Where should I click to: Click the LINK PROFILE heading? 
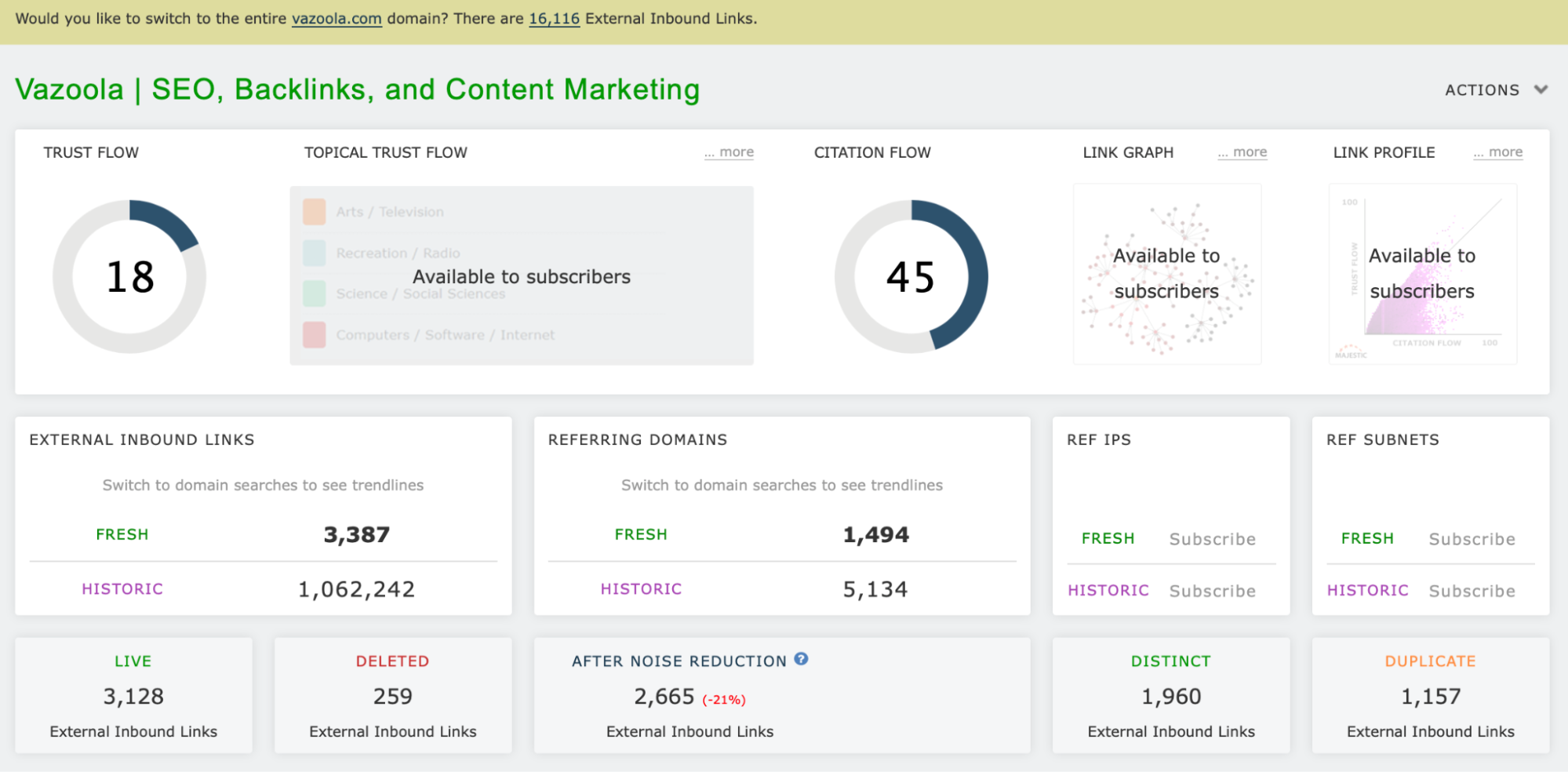pos(1384,152)
